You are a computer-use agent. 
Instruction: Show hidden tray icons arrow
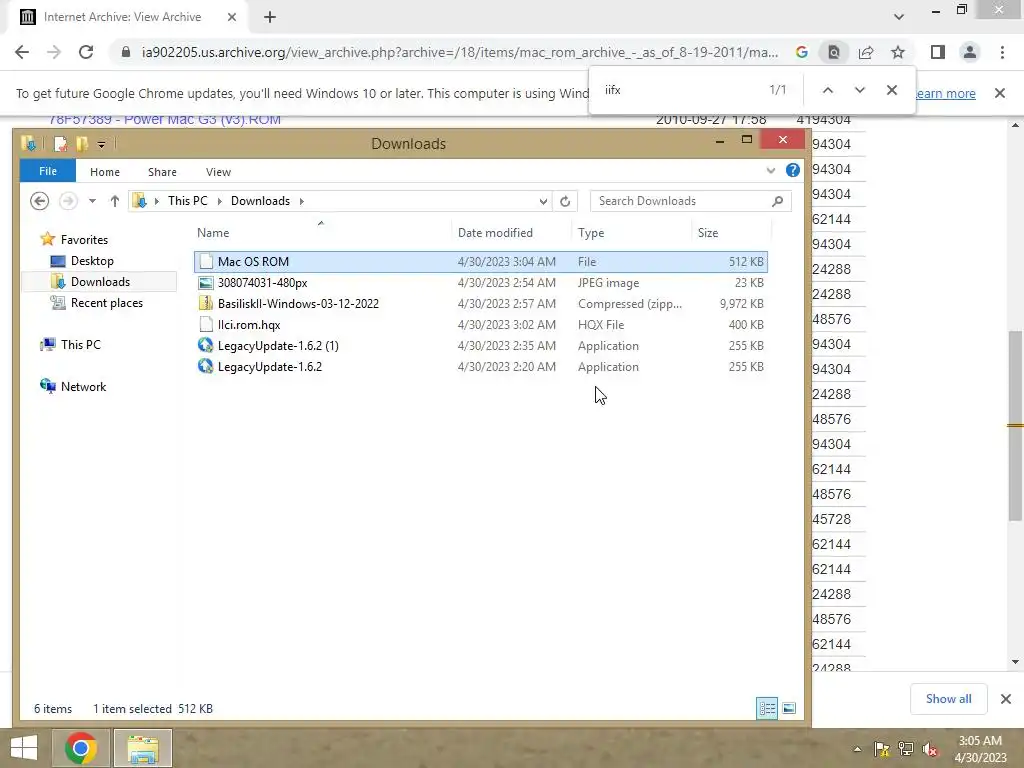[x=857, y=749]
